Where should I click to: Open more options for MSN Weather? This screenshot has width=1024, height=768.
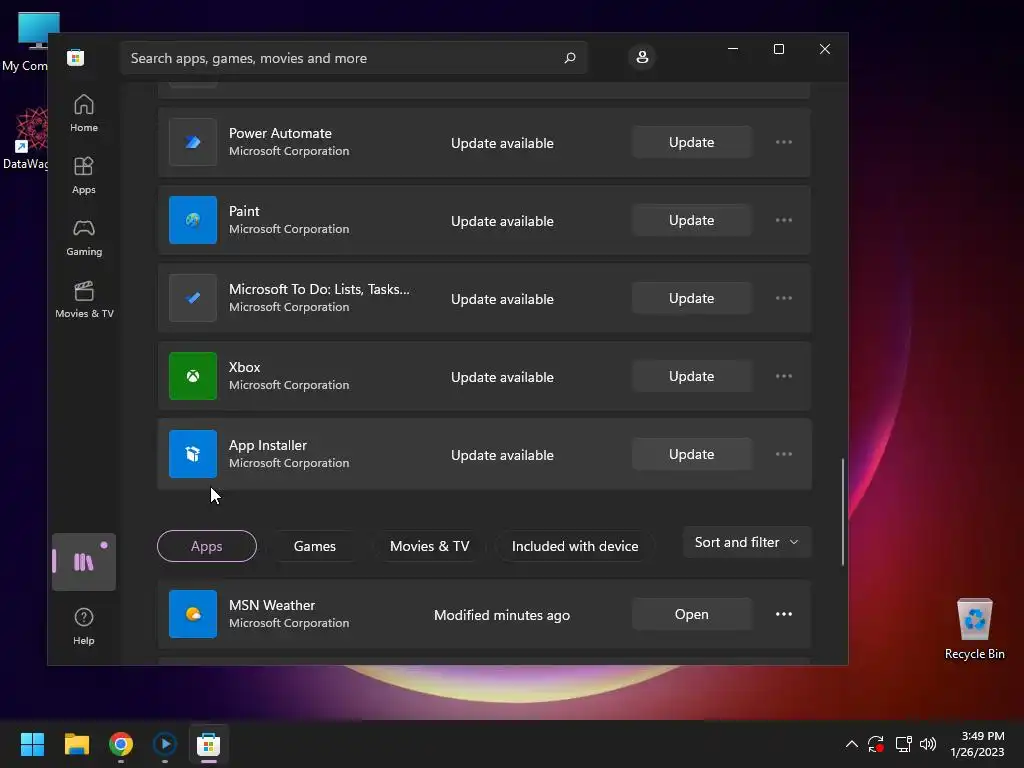pyautogui.click(x=784, y=614)
